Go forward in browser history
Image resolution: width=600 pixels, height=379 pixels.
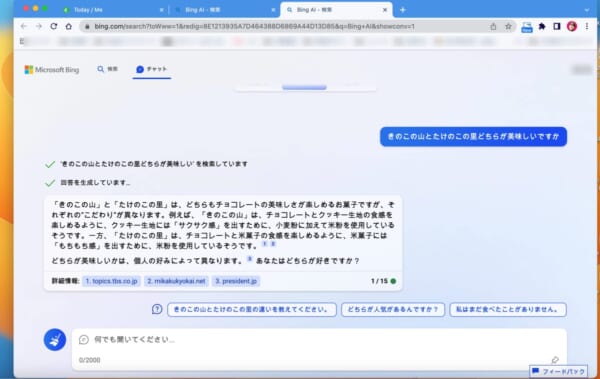[39, 26]
